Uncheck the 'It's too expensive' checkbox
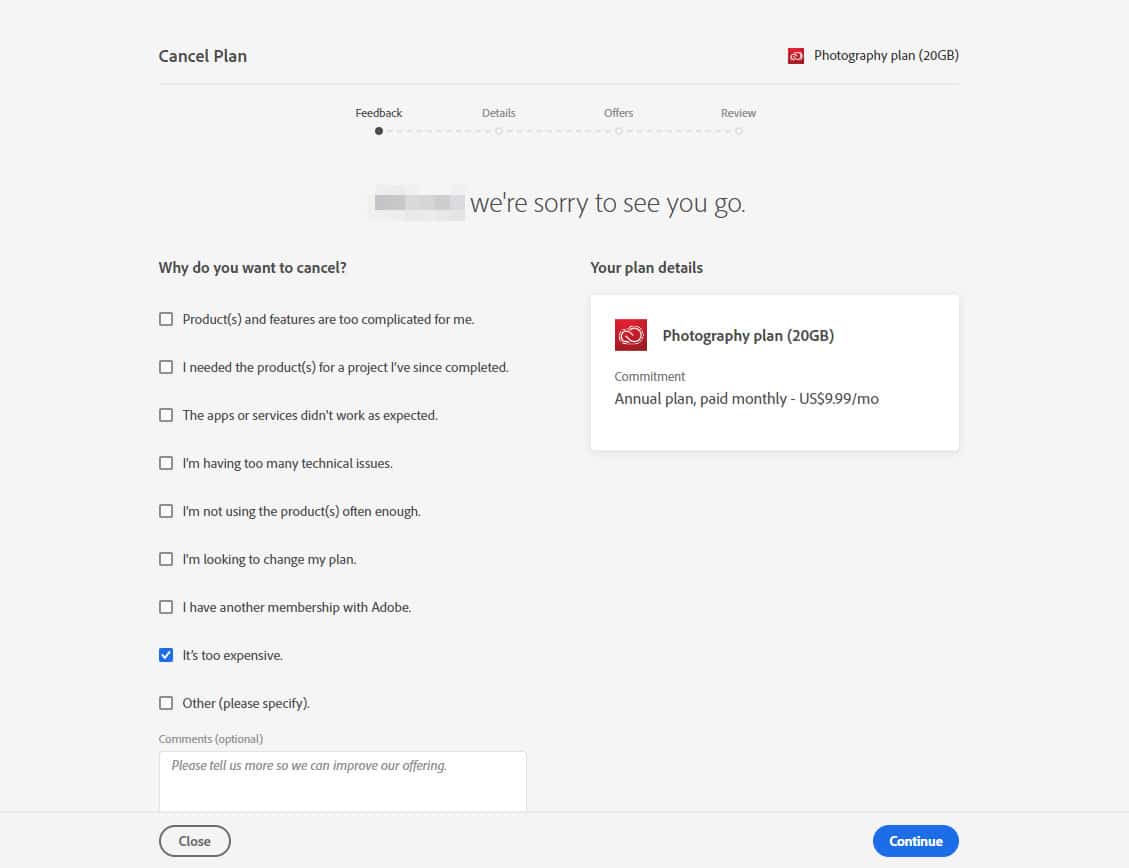Screen dimensions: 1129x868 (x=166, y=655)
